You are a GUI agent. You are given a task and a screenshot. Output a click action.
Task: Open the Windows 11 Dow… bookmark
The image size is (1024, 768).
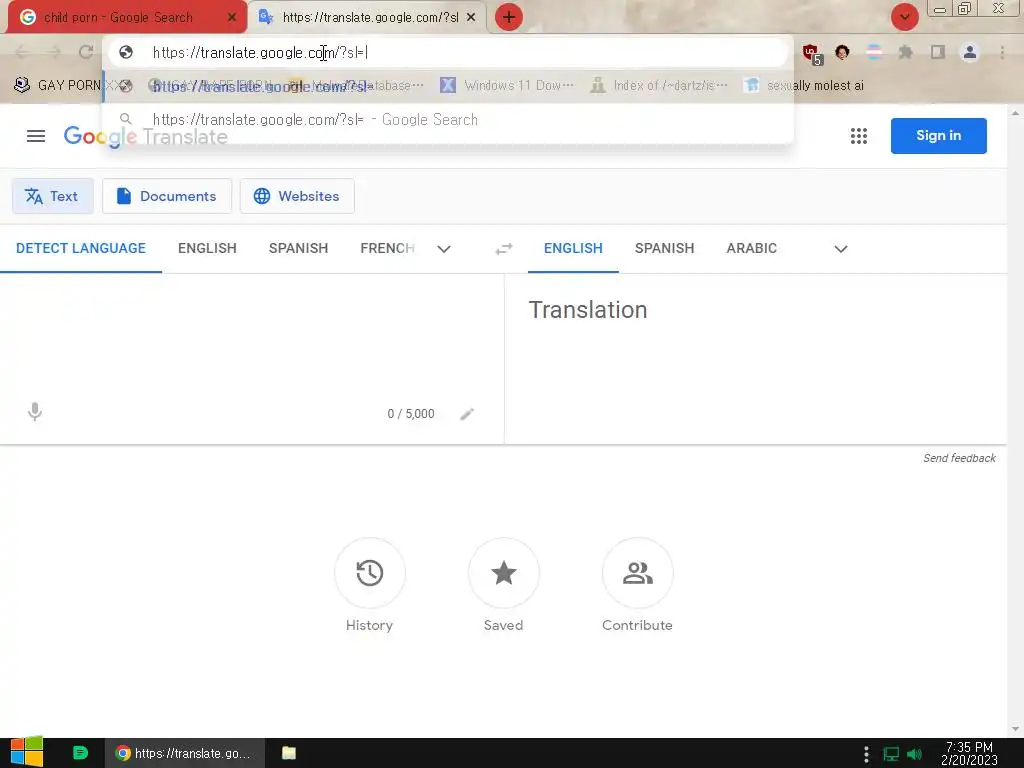[507, 85]
